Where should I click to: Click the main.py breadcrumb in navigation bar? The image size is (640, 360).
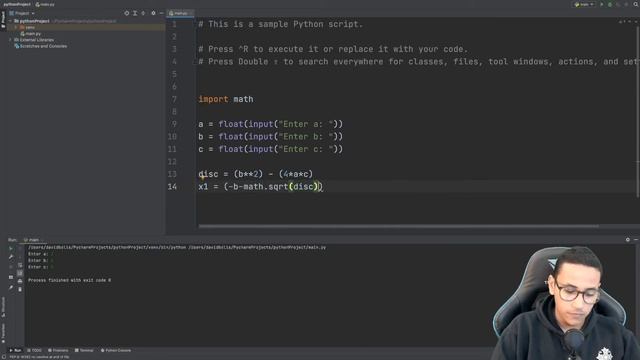(x=45, y=4)
